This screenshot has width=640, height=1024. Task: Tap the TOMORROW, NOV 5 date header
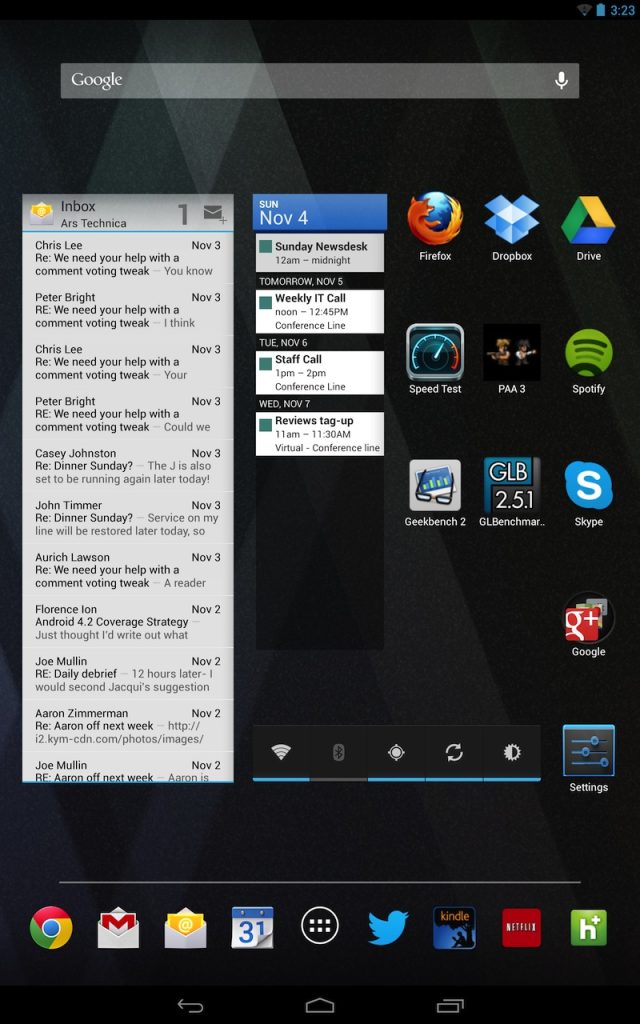[300, 281]
